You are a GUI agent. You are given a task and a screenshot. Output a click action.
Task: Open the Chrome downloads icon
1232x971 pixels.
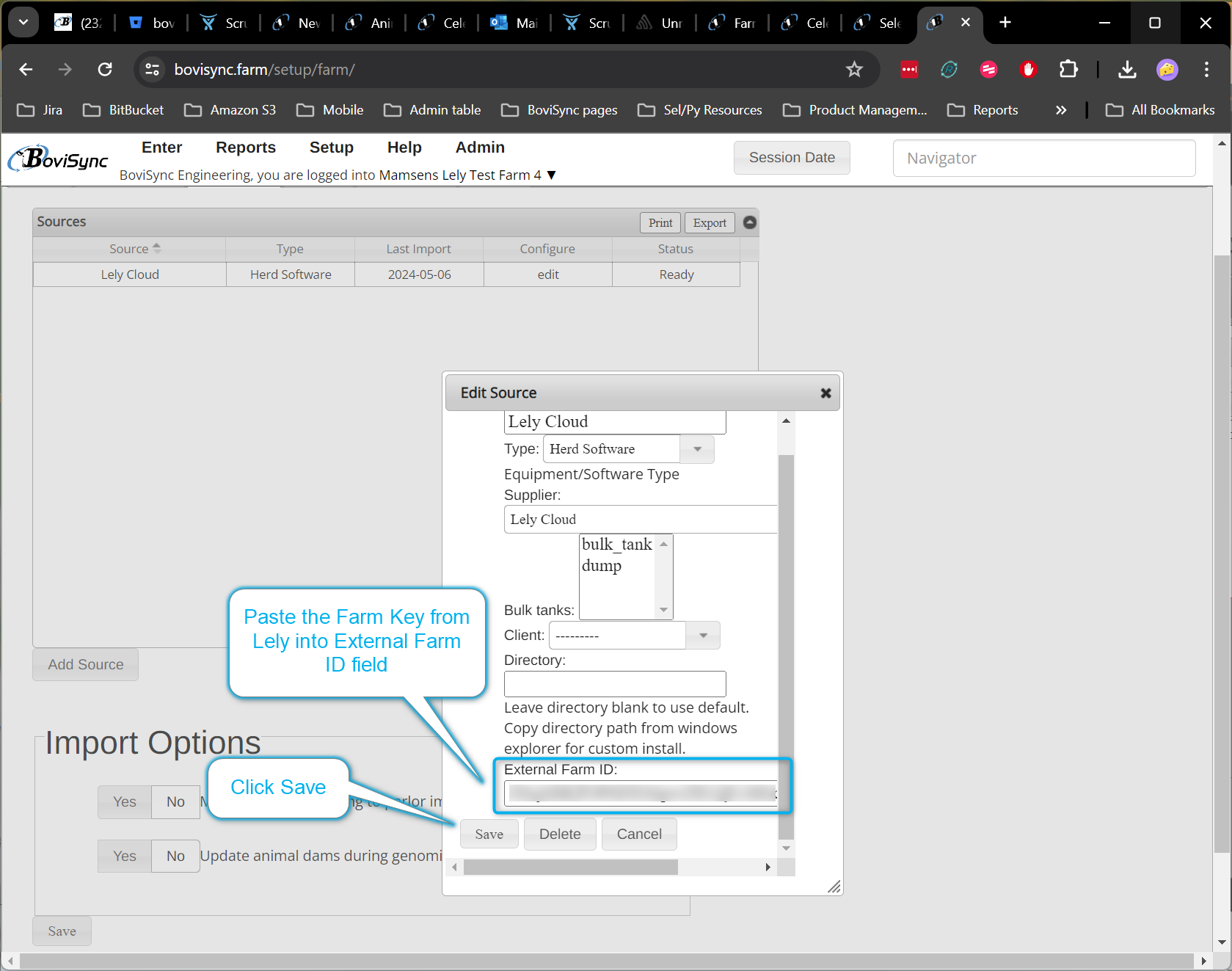tap(1126, 70)
